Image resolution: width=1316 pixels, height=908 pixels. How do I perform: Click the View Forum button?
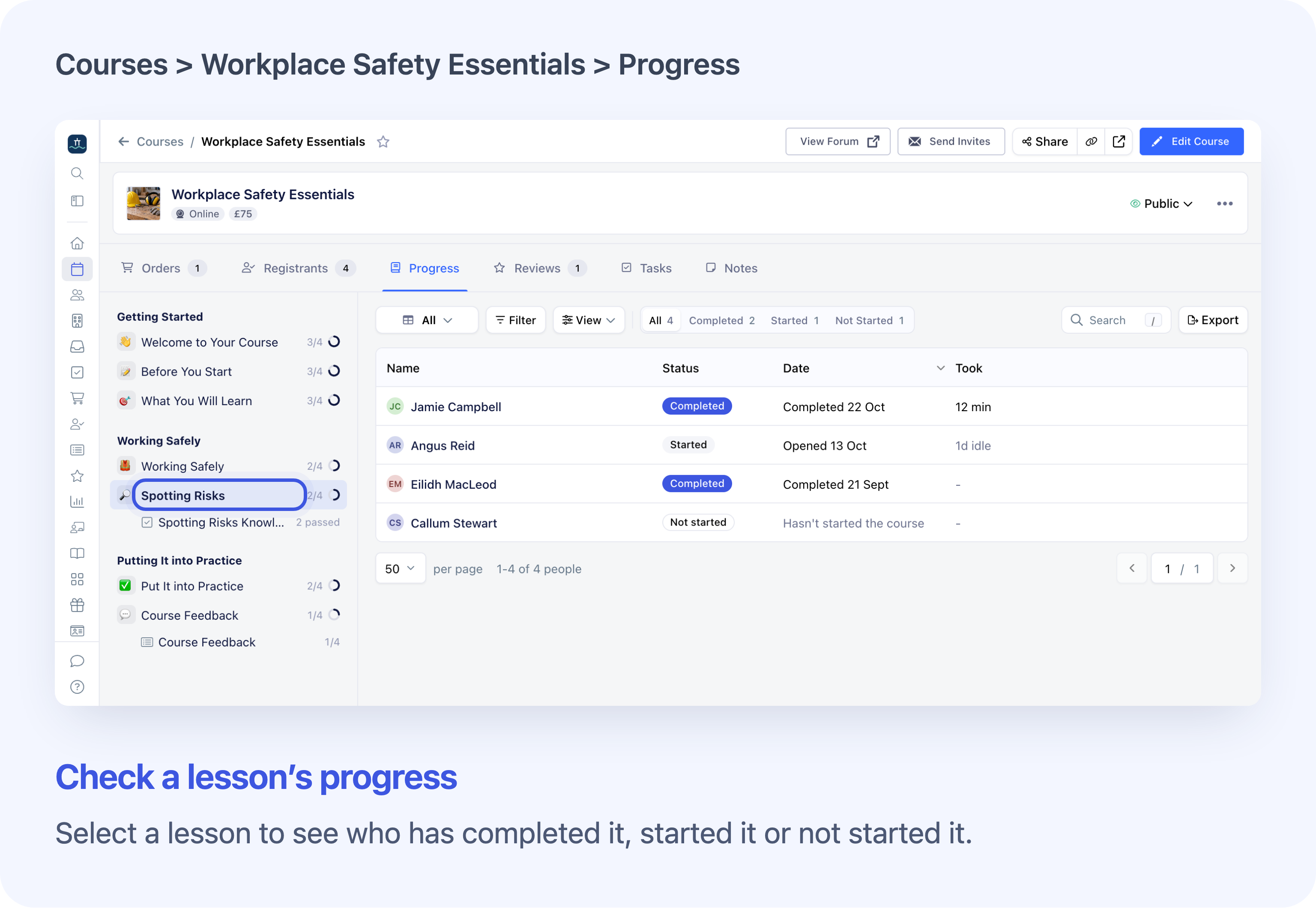[837, 142]
